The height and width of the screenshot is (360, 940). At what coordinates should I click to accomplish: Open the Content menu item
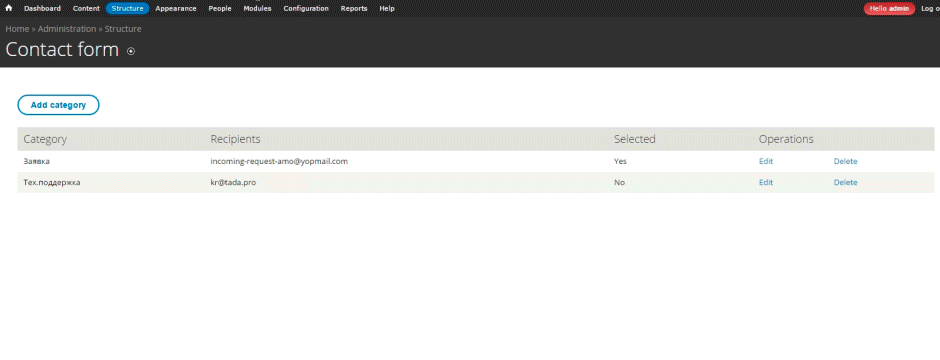[86, 8]
